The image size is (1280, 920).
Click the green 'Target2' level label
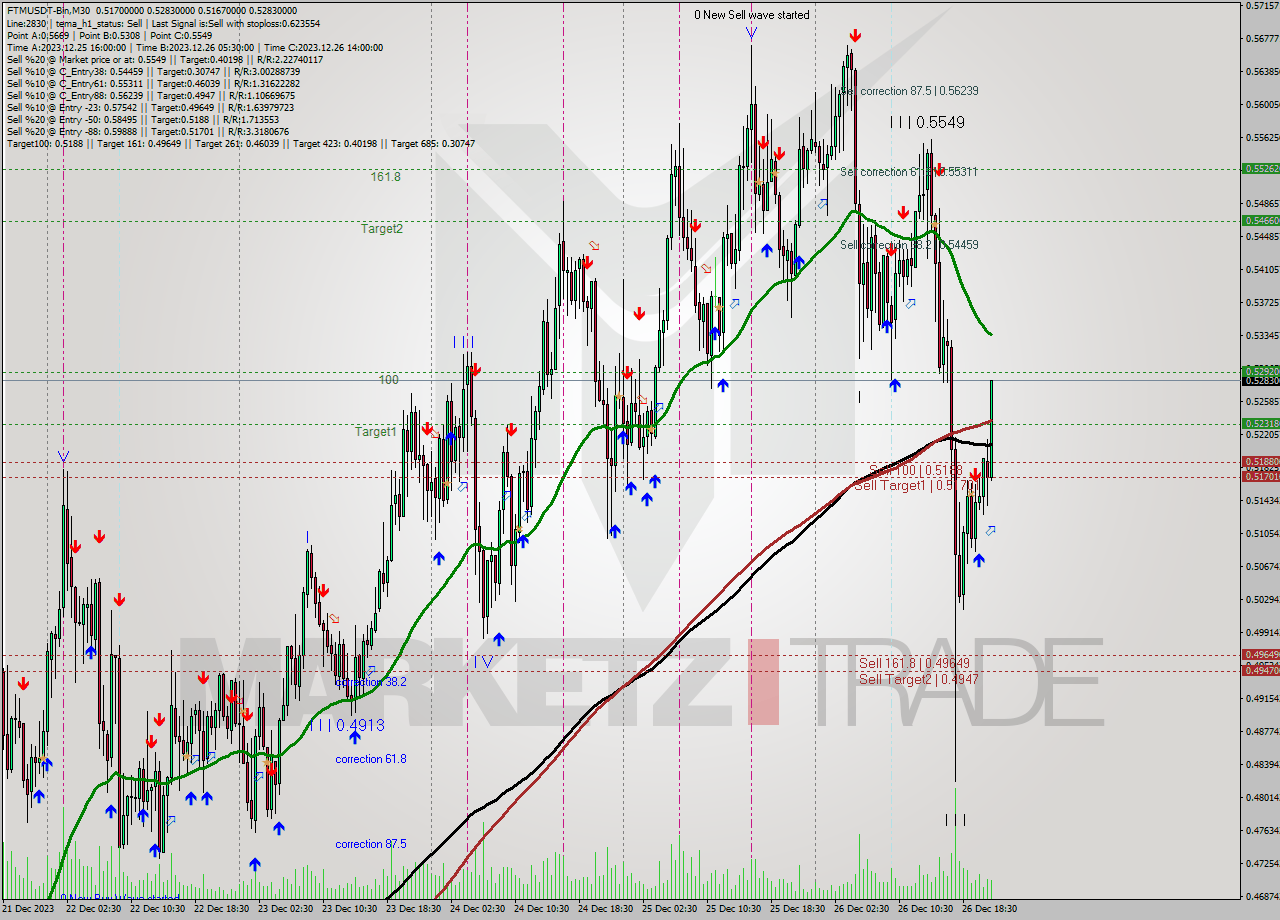(382, 229)
